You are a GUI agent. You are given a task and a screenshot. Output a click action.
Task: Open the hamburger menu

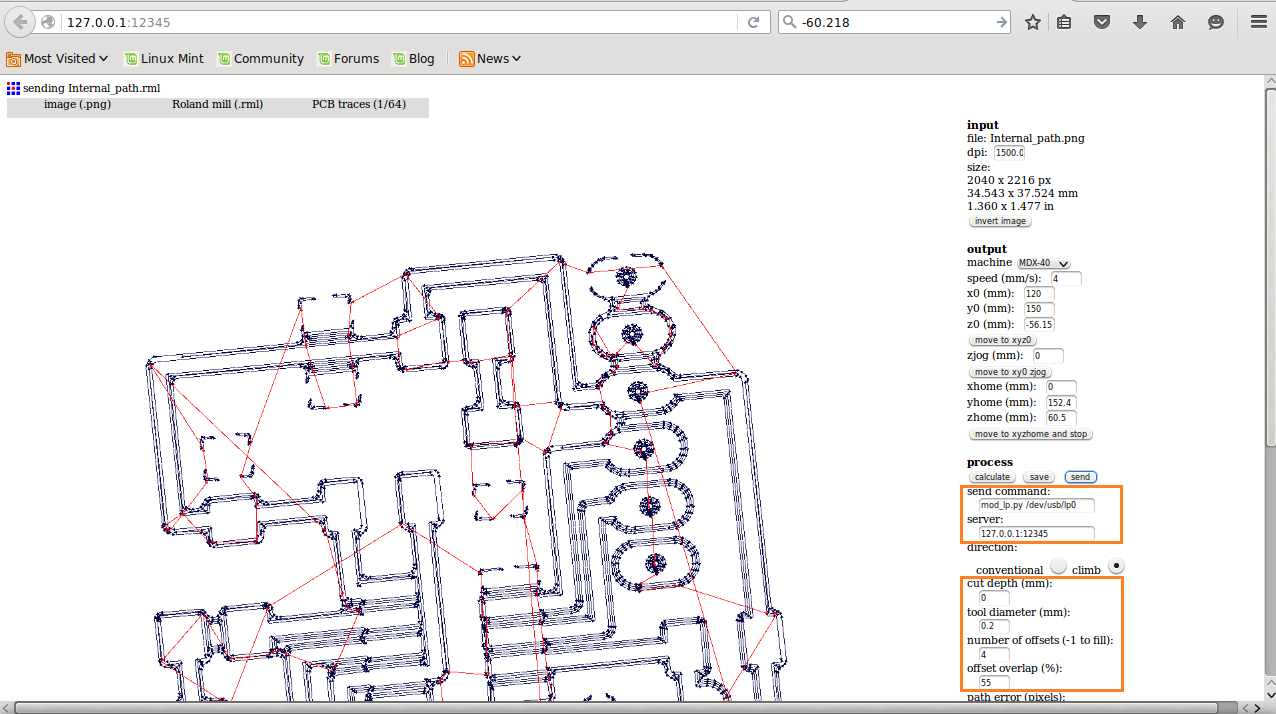click(x=1258, y=22)
